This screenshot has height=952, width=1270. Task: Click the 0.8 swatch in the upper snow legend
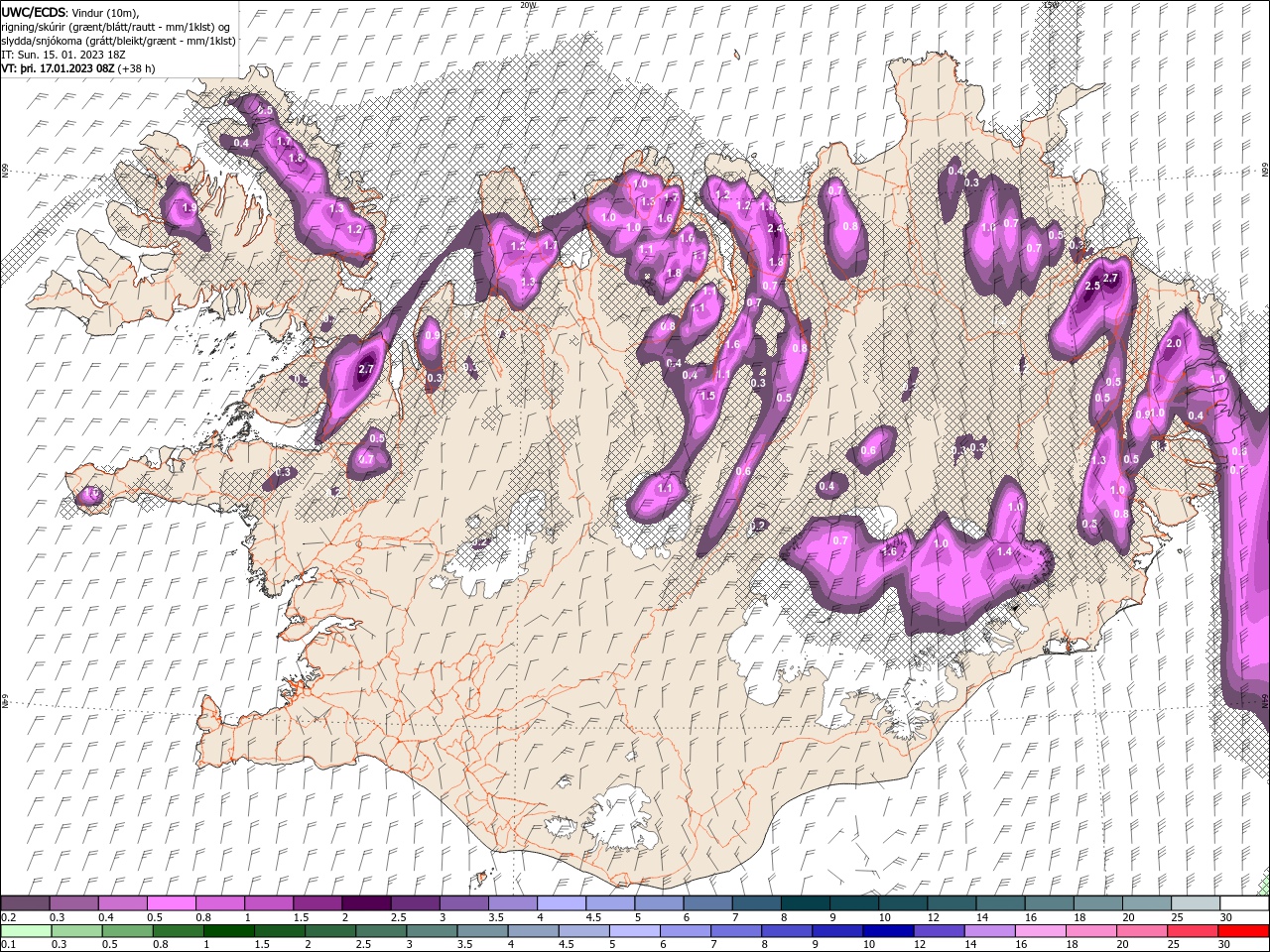point(219,903)
